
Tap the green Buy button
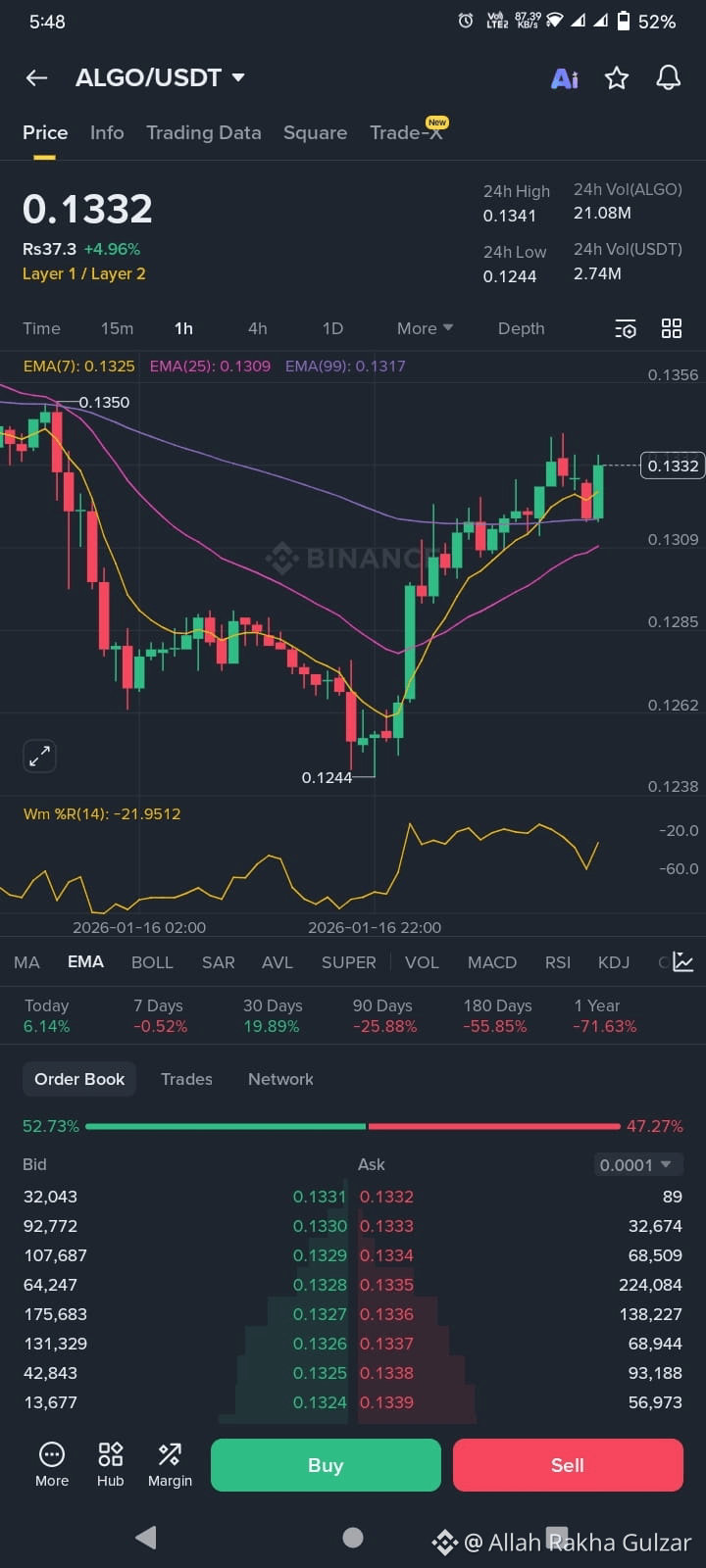pos(326,1465)
